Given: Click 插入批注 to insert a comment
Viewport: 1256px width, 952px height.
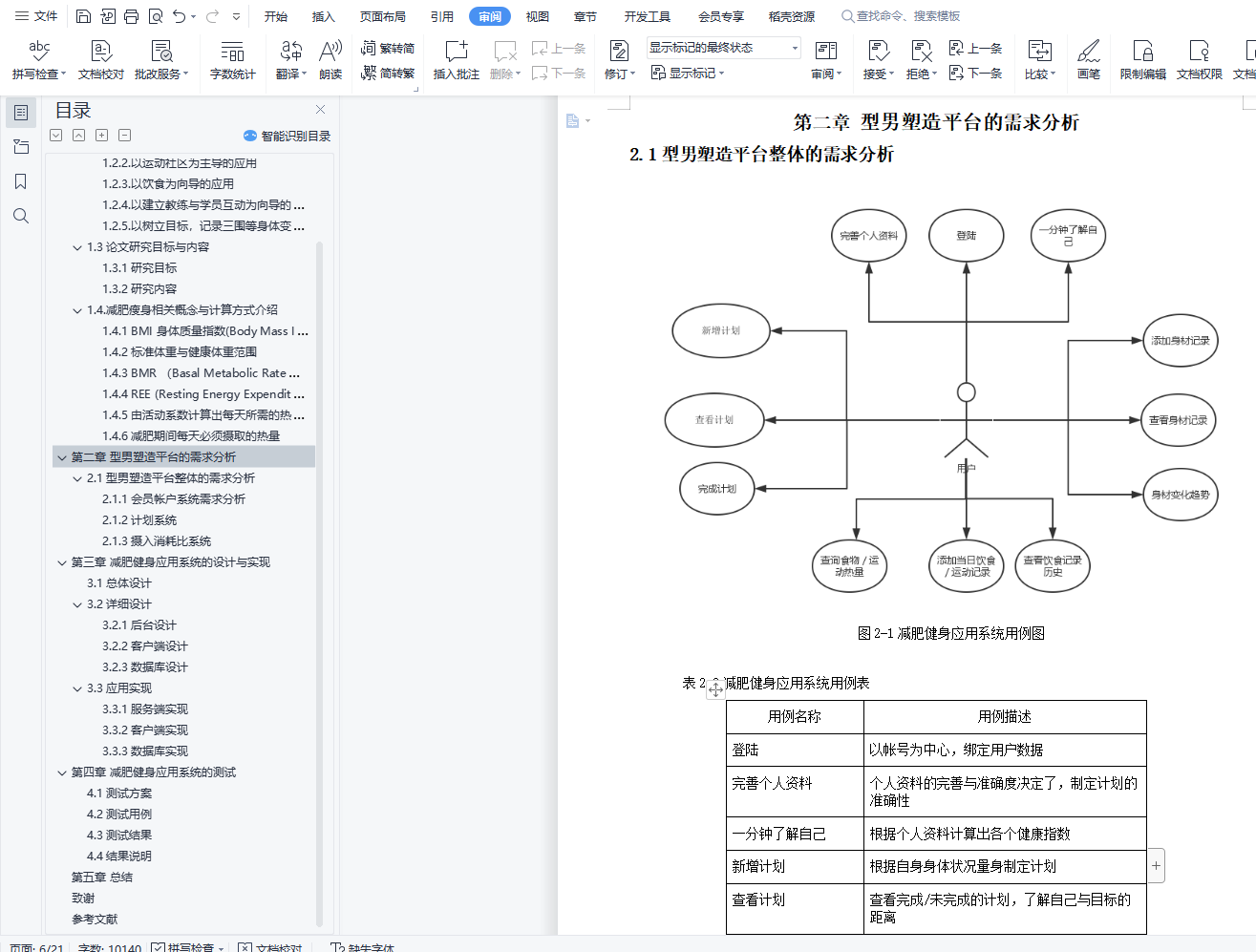Looking at the screenshot, I should pos(457,60).
